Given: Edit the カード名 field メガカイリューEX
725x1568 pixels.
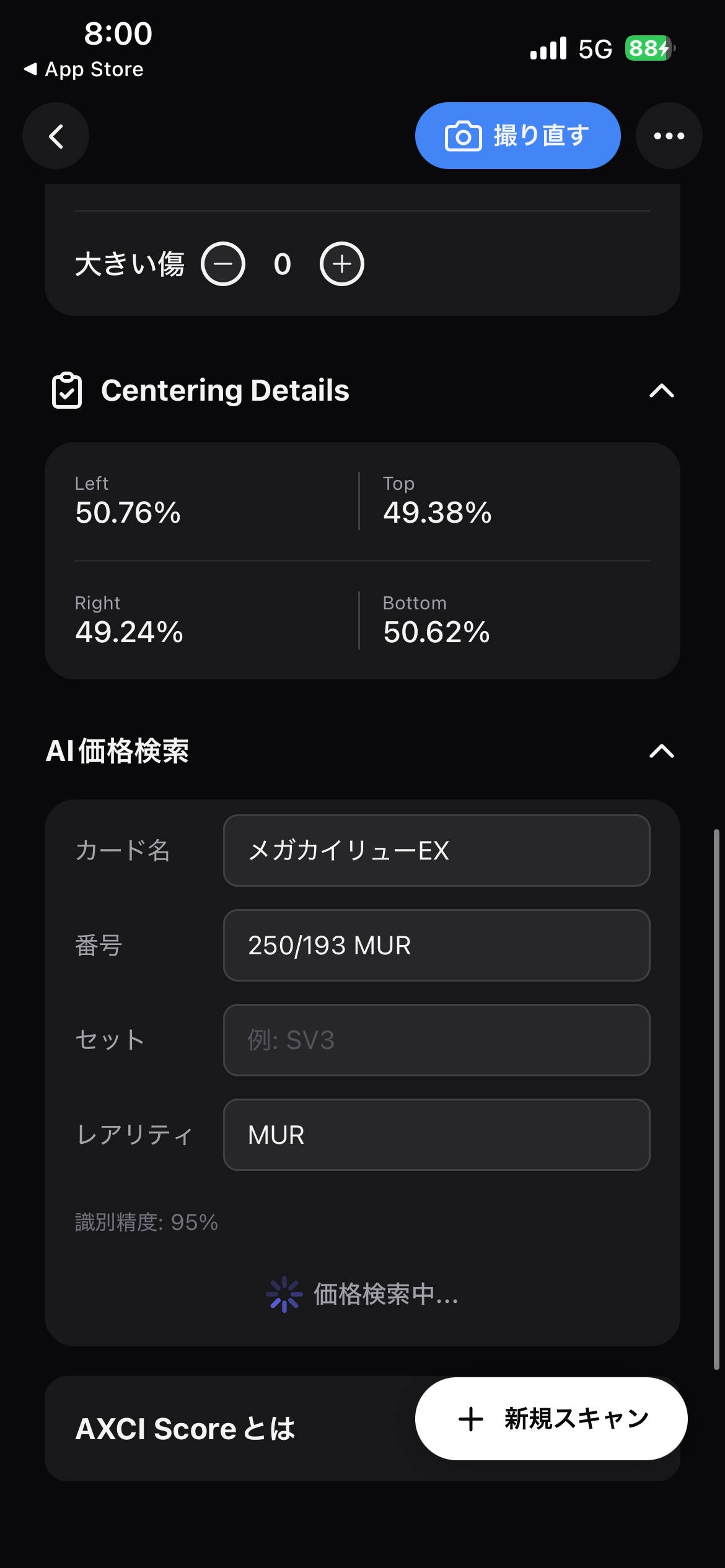Looking at the screenshot, I should click(x=437, y=850).
